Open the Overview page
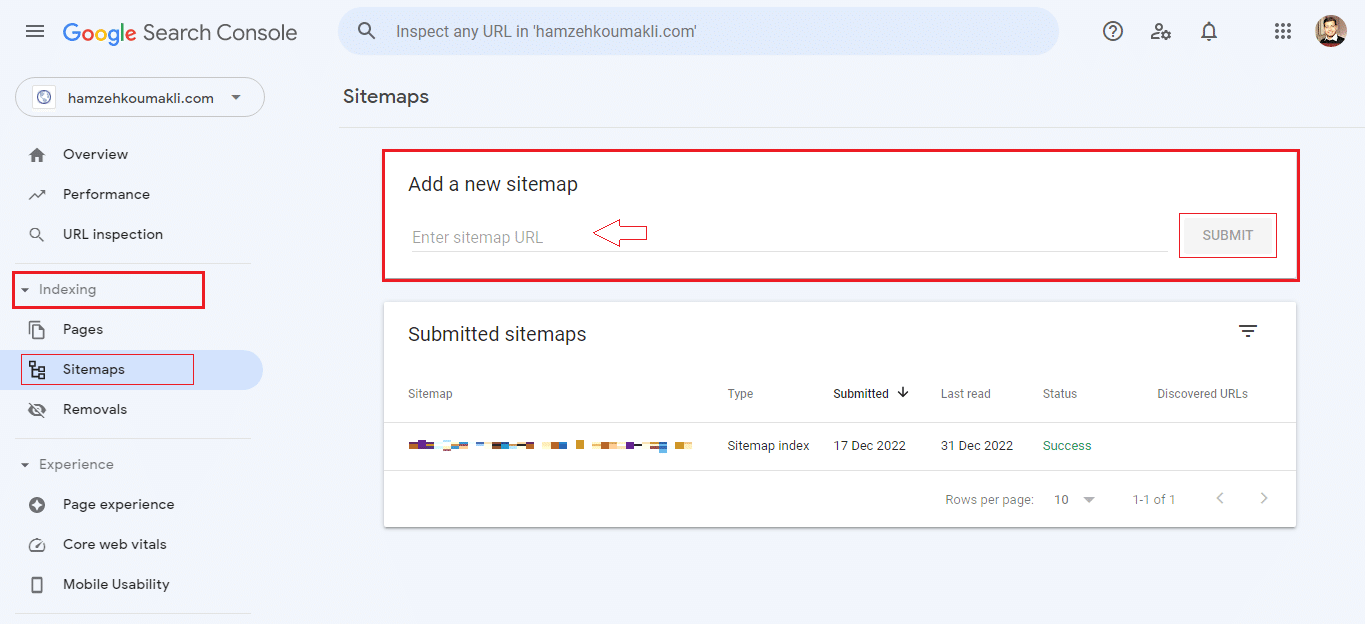Image resolution: width=1365 pixels, height=624 pixels. [95, 155]
